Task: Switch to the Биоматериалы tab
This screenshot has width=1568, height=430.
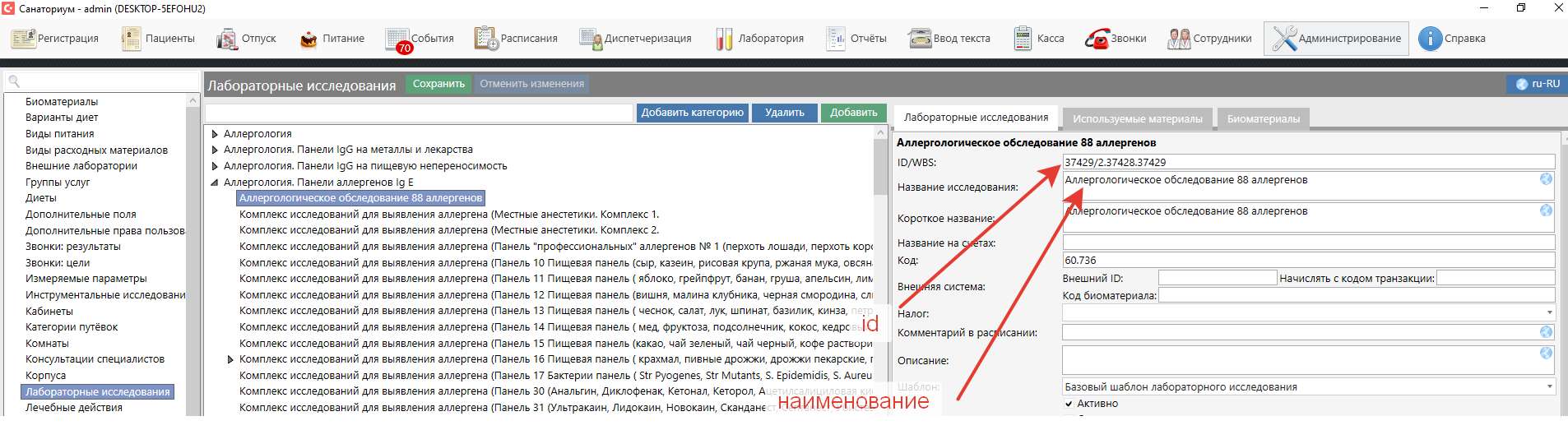Action: 1263,119
